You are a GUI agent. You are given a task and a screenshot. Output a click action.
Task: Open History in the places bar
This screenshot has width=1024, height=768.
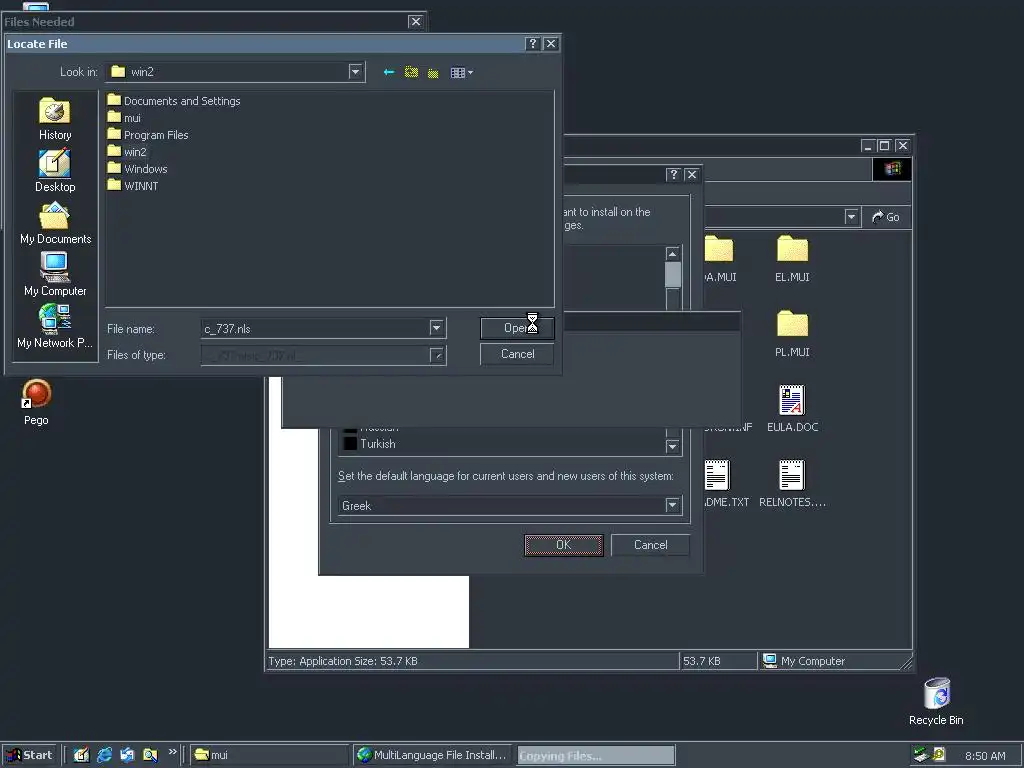click(55, 119)
